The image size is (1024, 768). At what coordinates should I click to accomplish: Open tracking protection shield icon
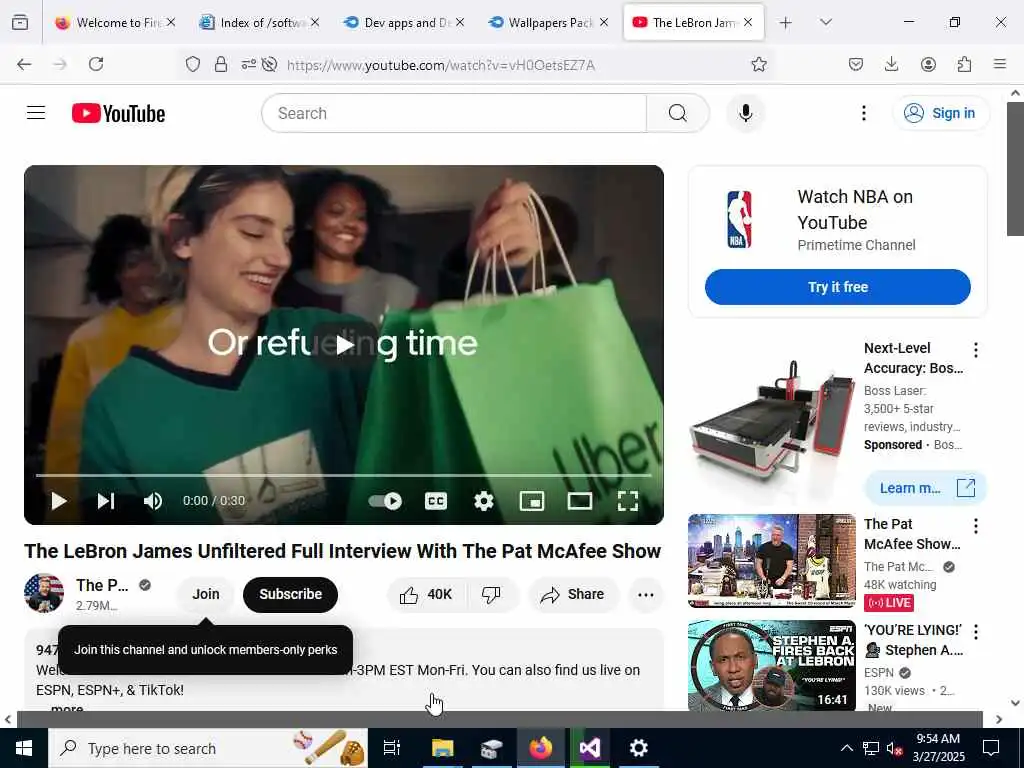193,64
